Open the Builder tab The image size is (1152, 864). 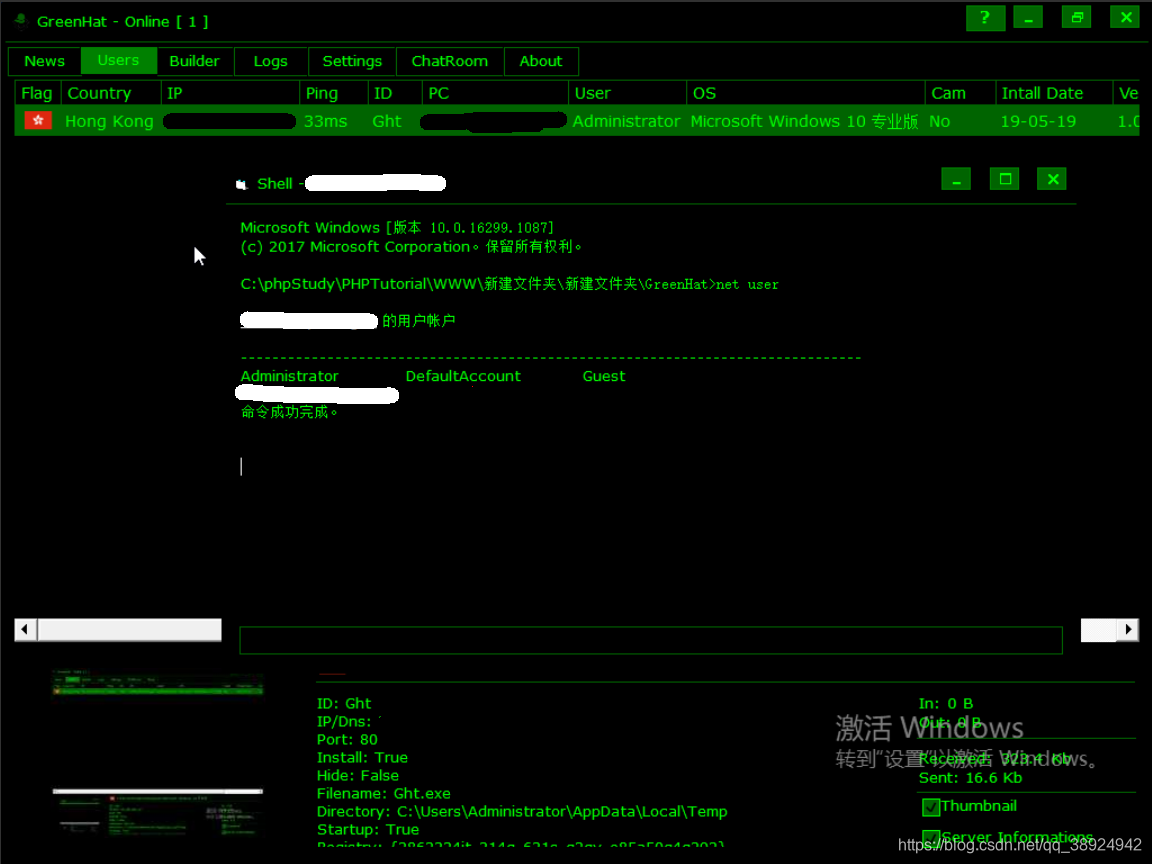pyautogui.click(x=195, y=62)
